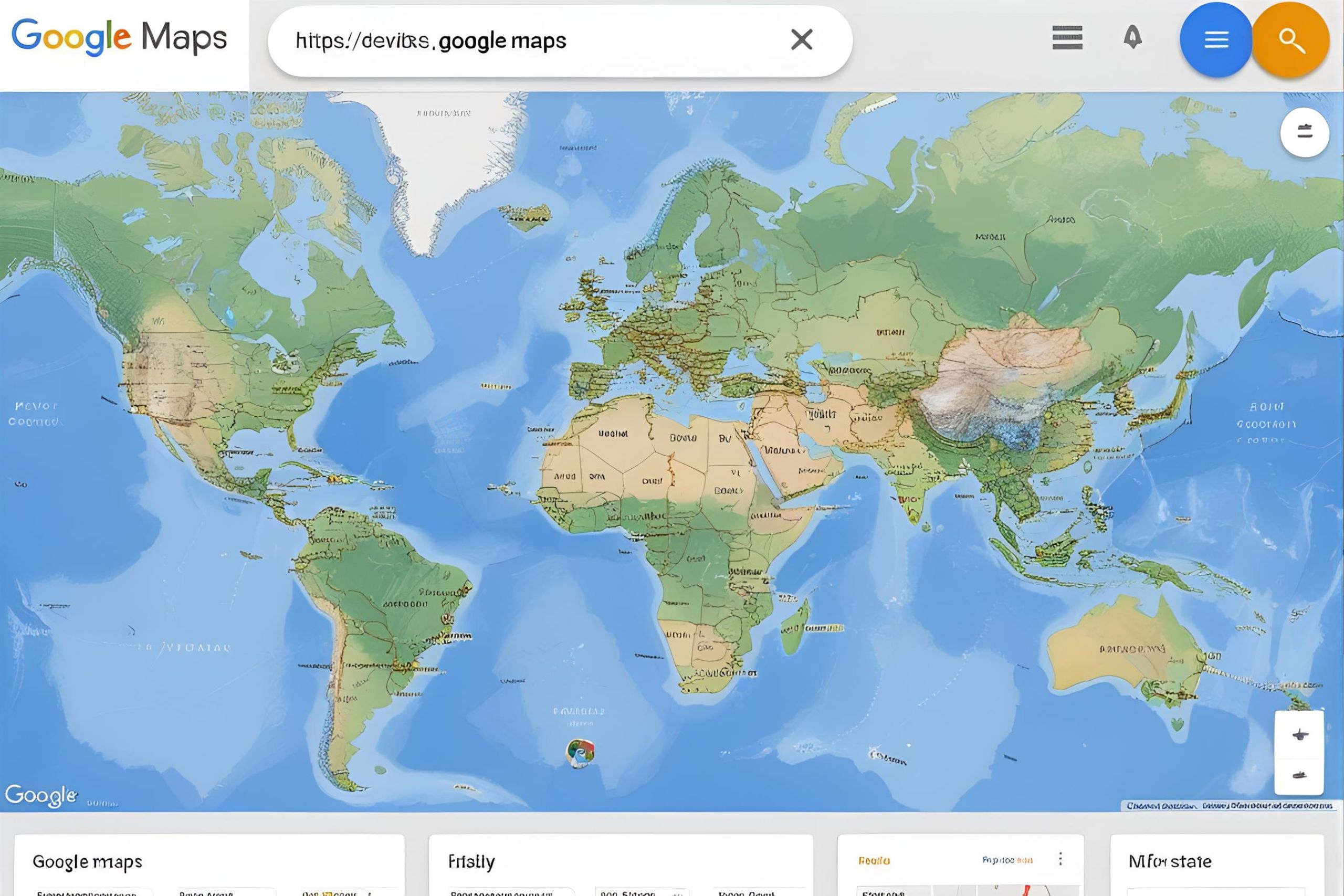Click the notification bell icon
Viewport: 1344px width, 896px height.
click(x=1132, y=38)
